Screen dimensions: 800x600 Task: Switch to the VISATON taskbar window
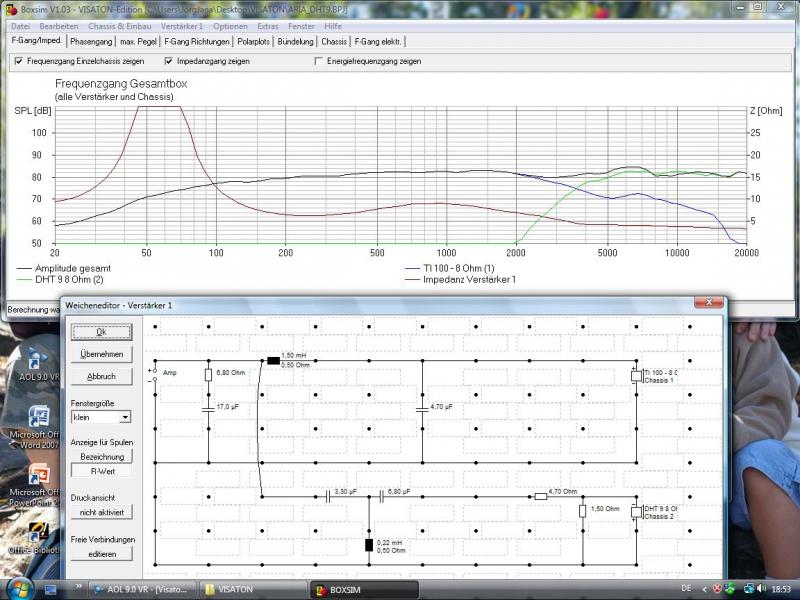(x=250, y=589)
